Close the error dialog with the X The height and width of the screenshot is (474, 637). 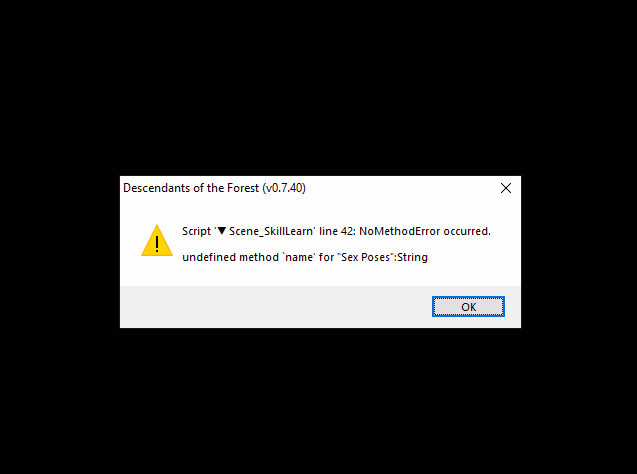pyautogui.click(x=506, y=188)
